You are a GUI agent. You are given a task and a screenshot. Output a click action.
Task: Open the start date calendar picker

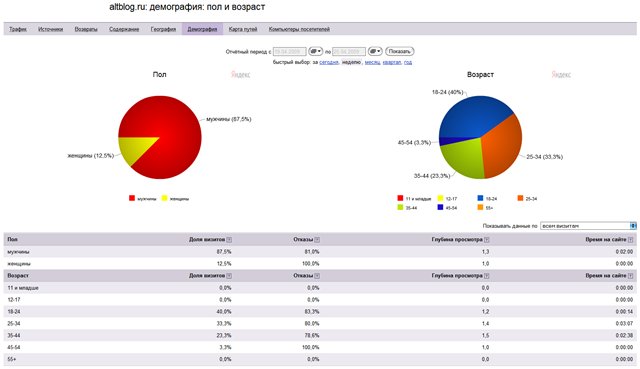pyautogui.click(x=316, y=51)
